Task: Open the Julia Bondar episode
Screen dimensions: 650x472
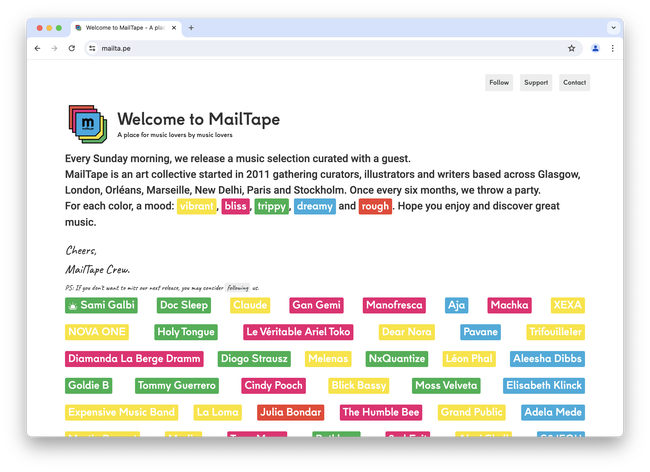Action: [x=291, y=413]
